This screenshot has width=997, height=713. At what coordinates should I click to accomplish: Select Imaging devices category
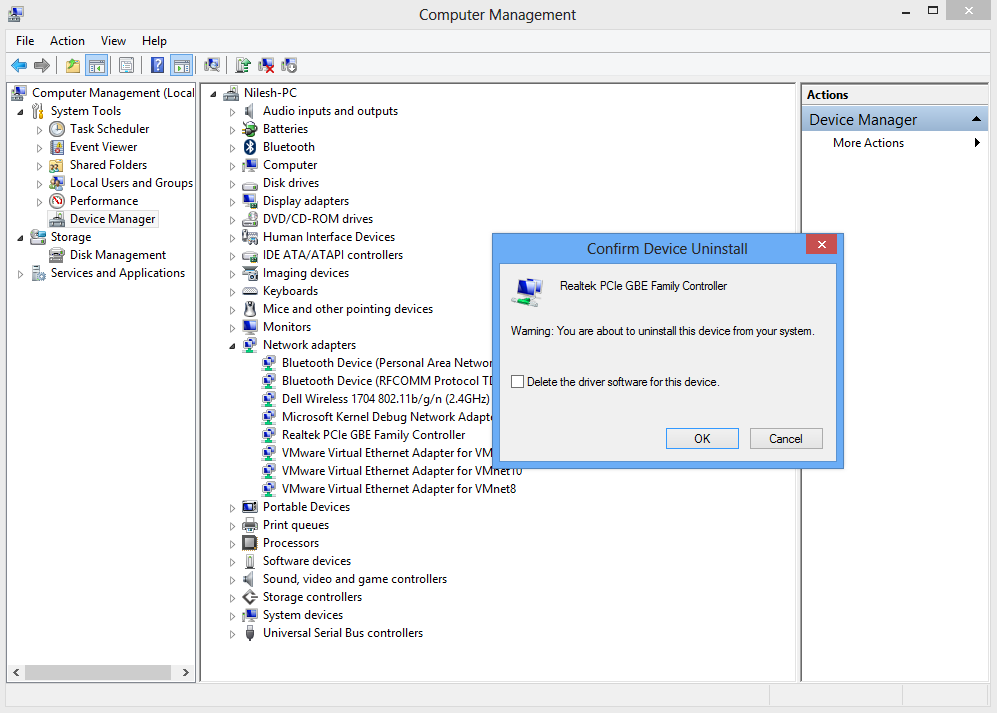tap(306, 273)
